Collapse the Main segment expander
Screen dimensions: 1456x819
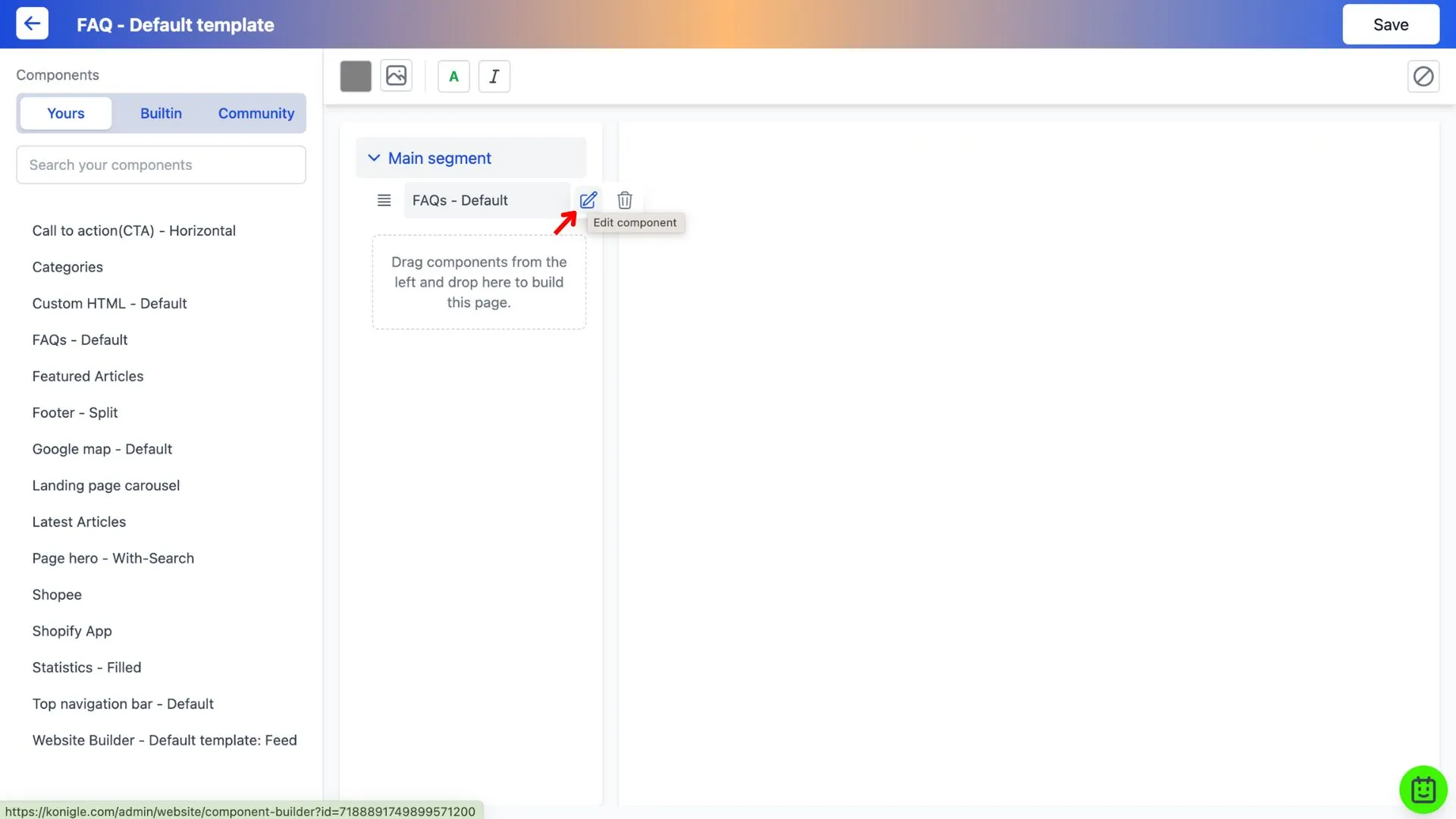click(x=374, y=157)
